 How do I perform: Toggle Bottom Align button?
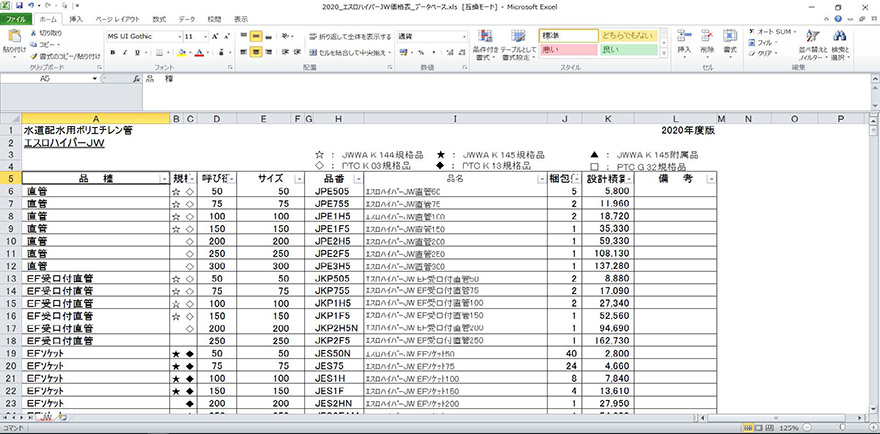268,36
